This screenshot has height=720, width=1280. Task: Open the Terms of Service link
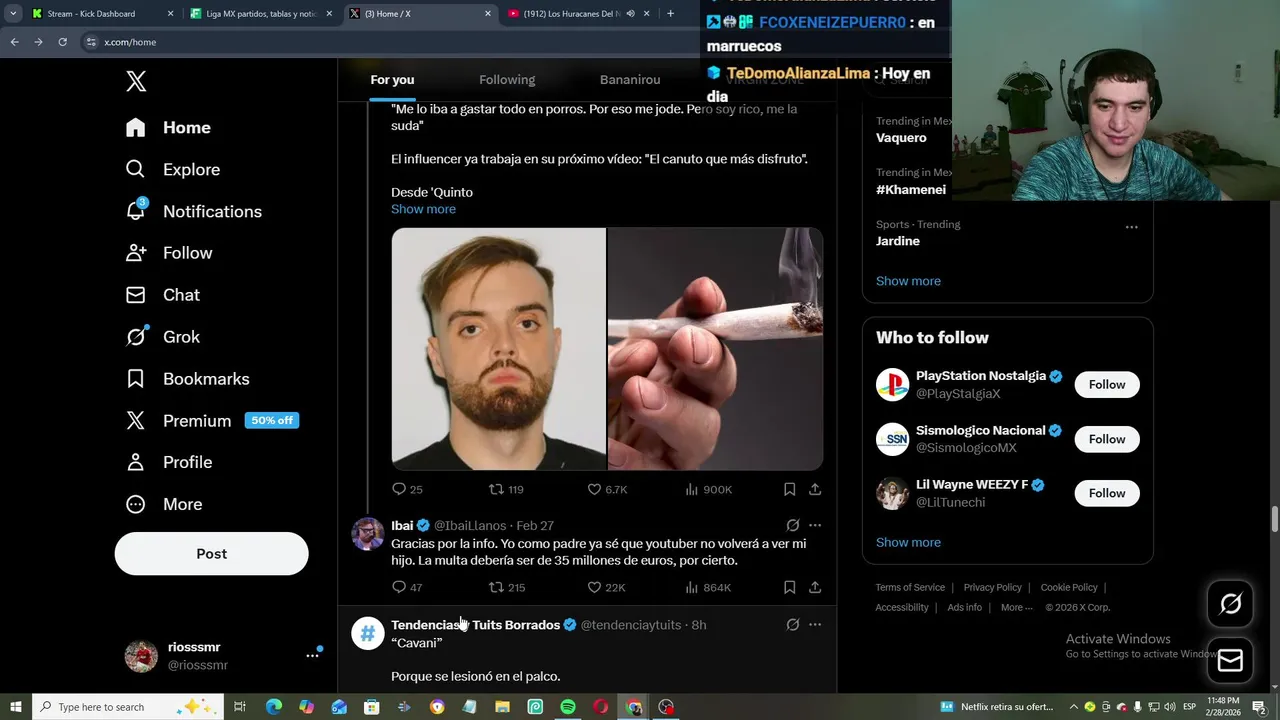pos(910,587)
